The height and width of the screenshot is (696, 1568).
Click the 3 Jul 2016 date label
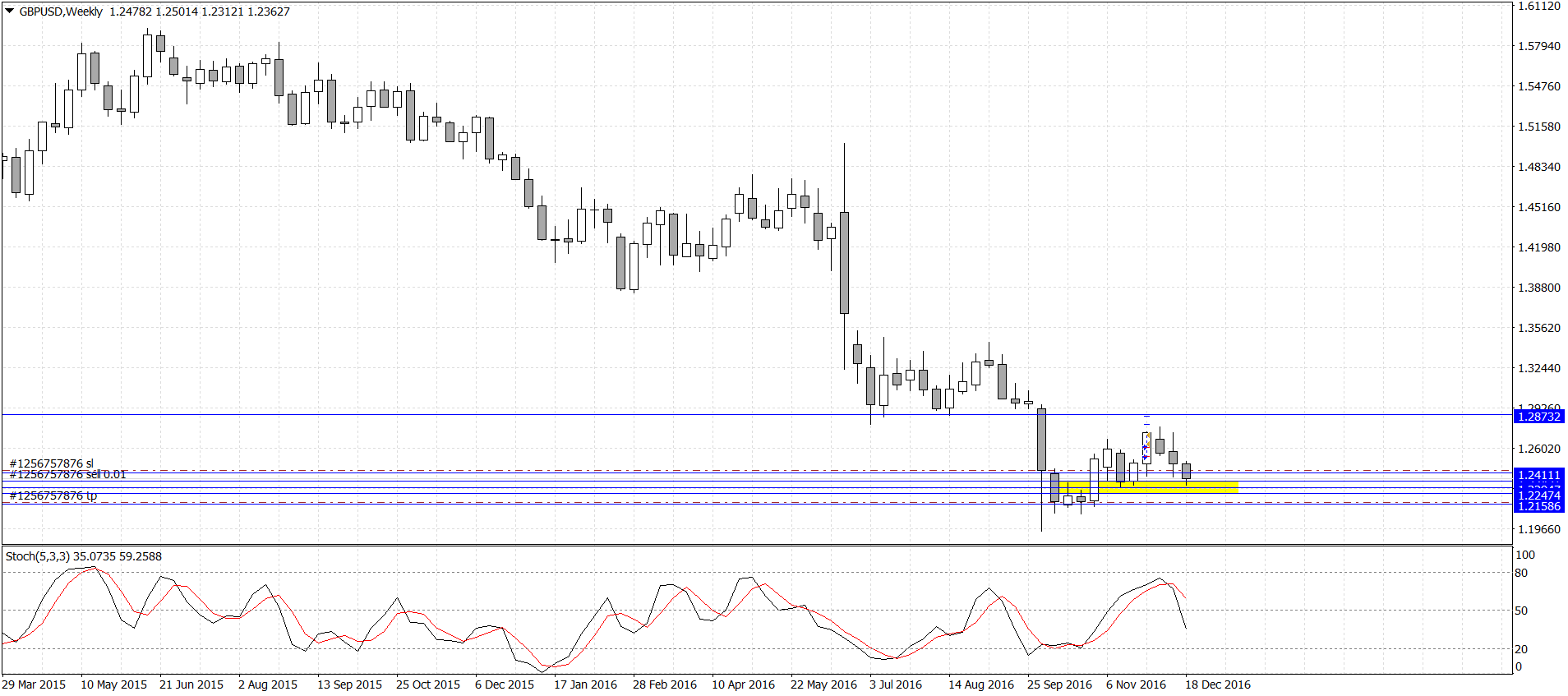[x=896, y=684]
